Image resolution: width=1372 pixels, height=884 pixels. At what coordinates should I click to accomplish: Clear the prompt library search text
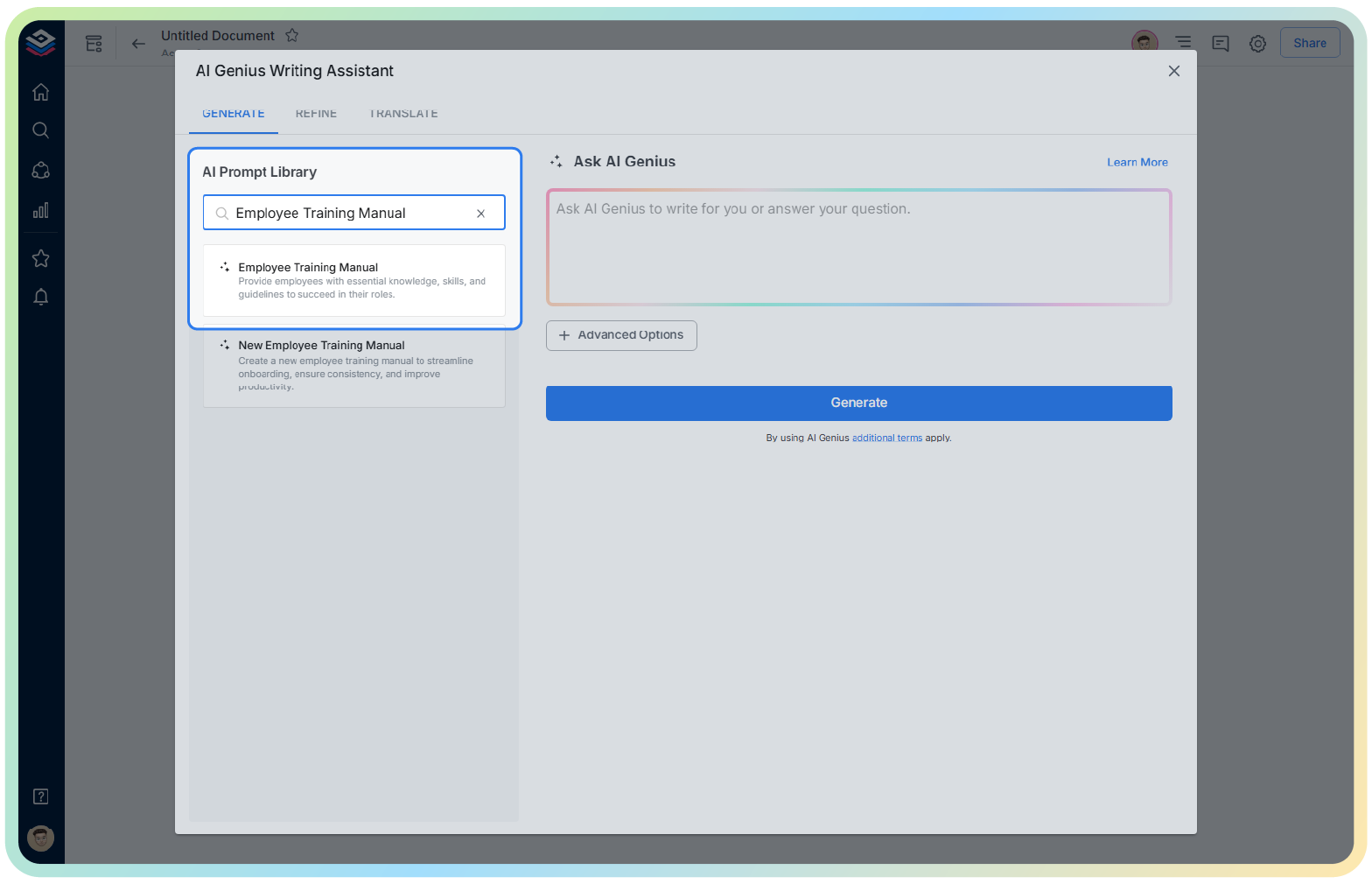pyautogui.click(x=480, y=214)
